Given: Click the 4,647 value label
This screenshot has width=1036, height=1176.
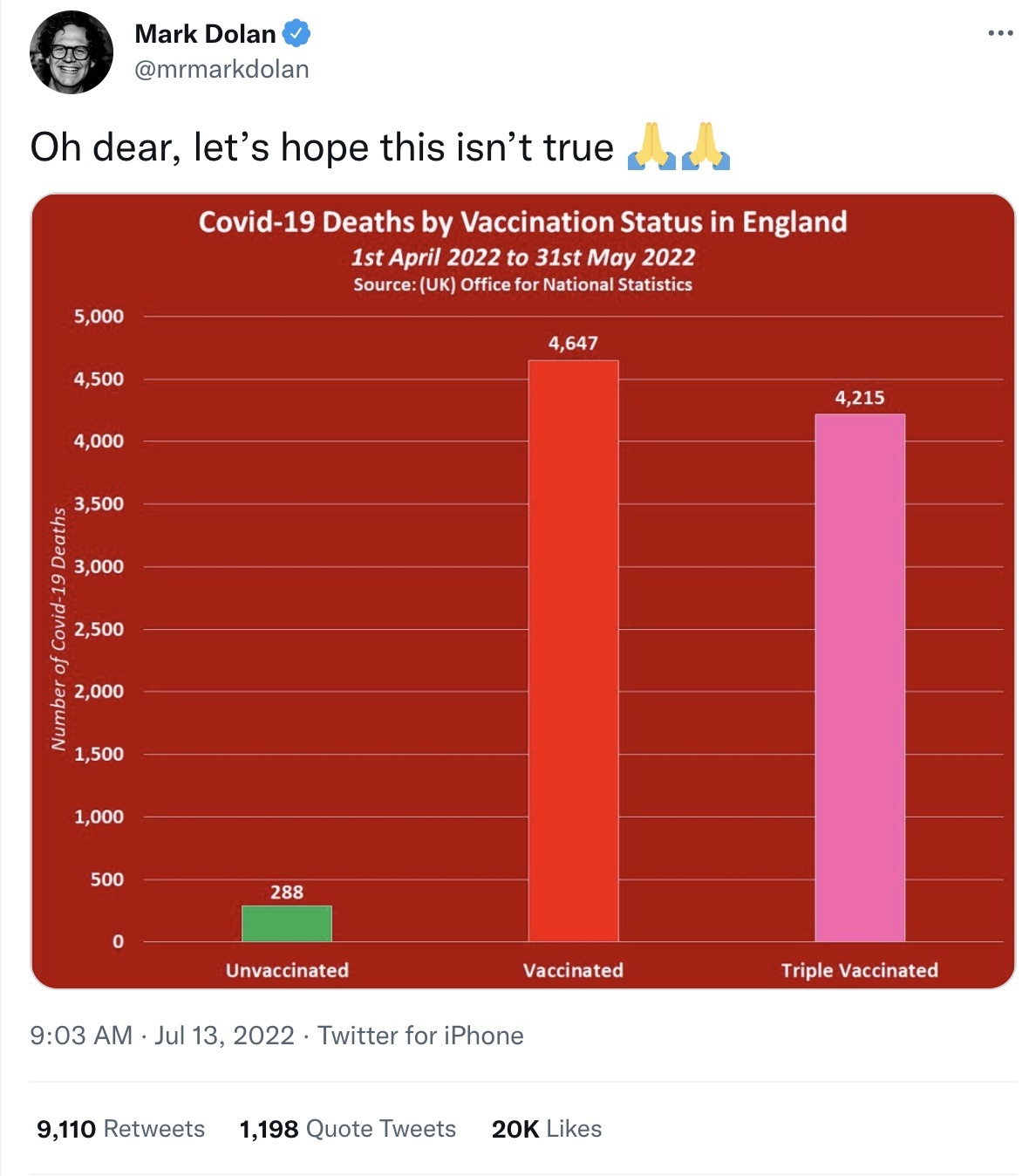Looking at the screenshot, I should [x=573, y=344].
